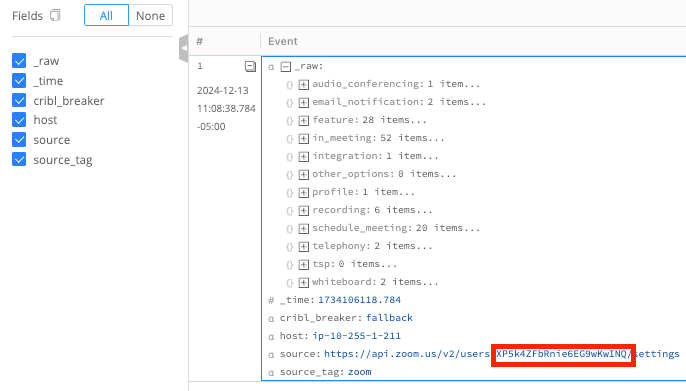Click the event timestamp 2024-12-13
686x391 pixels.
222,91
